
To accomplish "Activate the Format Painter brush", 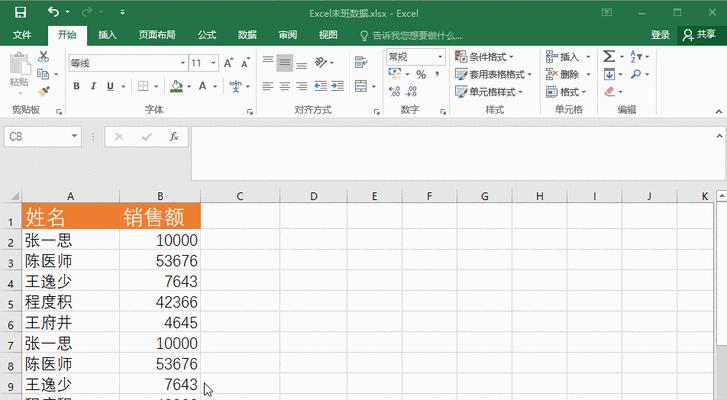I will click(x=44, y=91).
